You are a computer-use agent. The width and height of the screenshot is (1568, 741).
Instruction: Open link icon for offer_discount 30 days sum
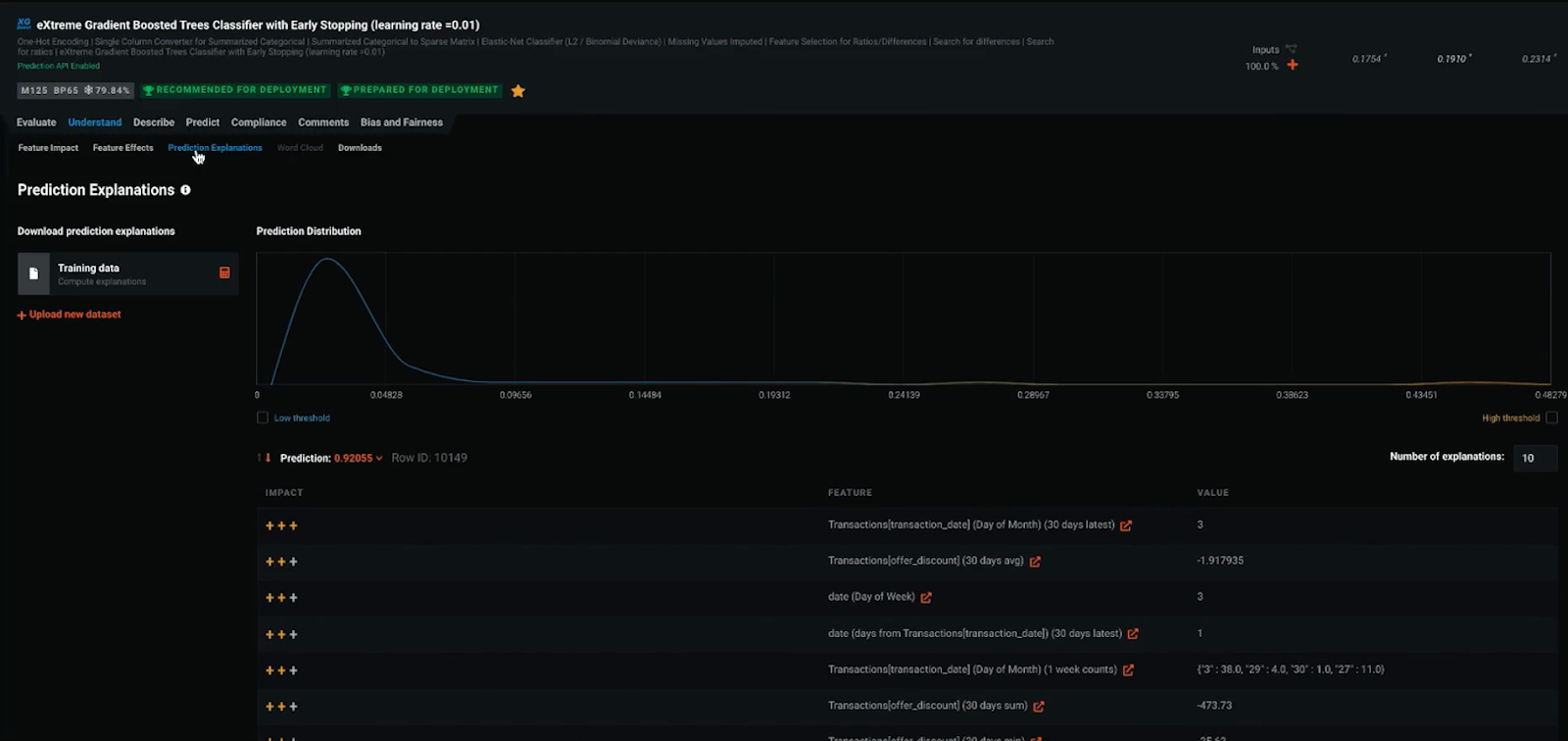pyautogui.click(x=1039, y=706)
